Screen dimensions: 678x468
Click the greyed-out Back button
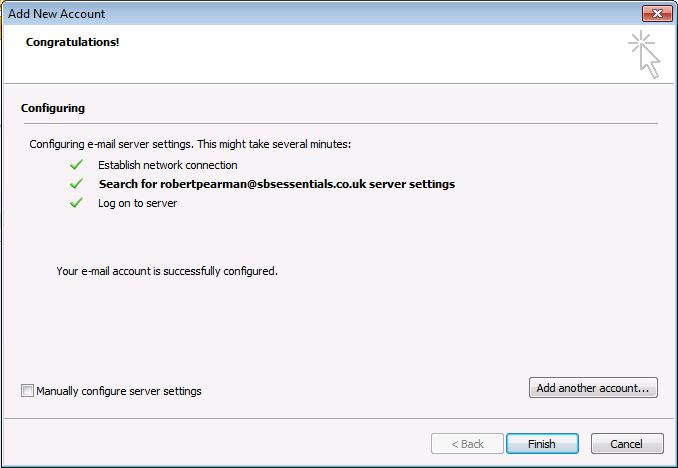467,444
